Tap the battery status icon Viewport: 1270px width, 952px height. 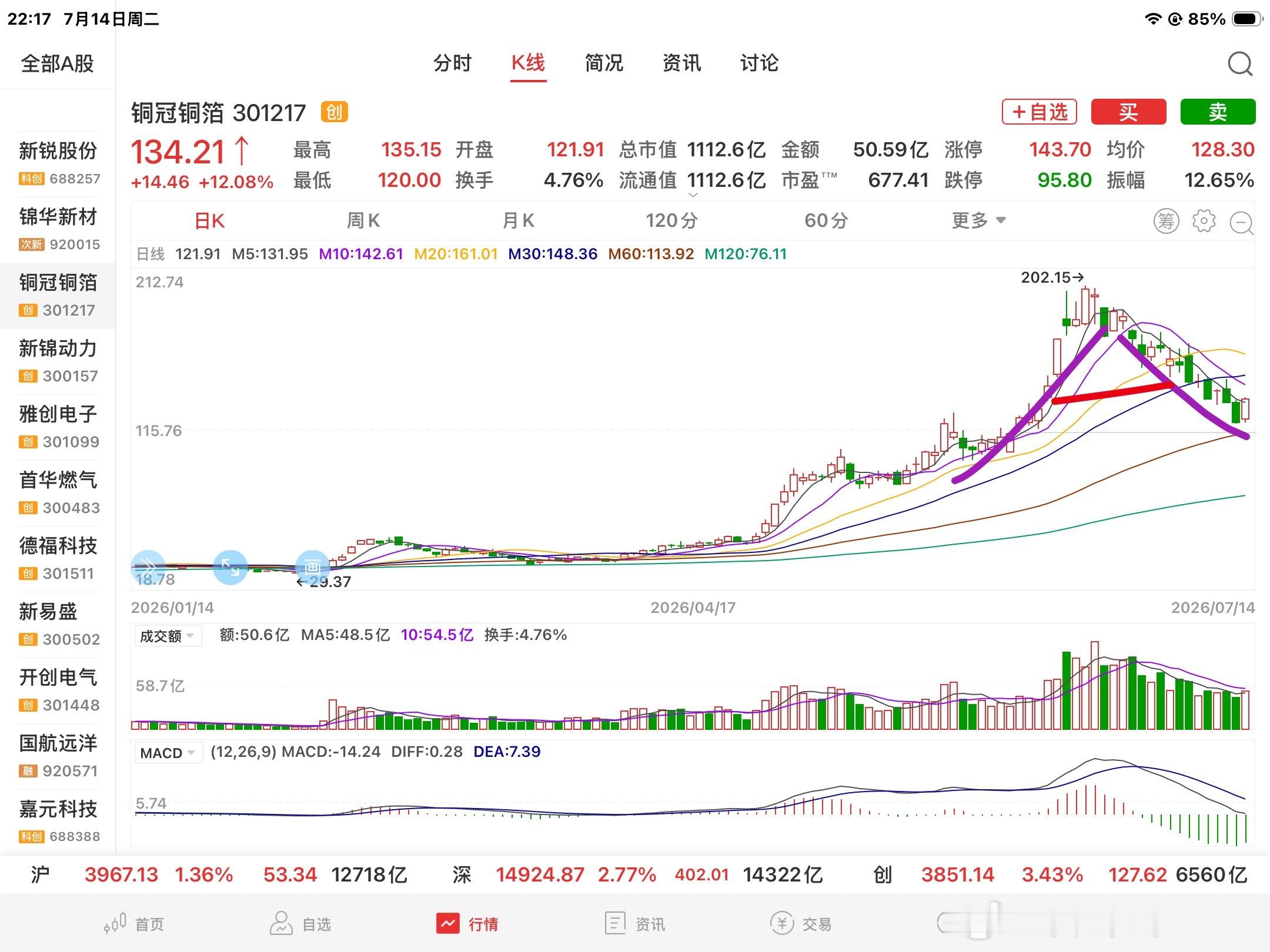(x=1248, y=19)
